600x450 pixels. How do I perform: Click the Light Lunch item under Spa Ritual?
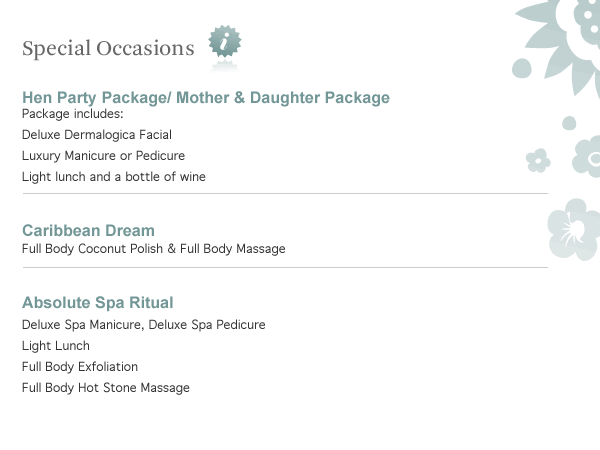click(x=56, y=346)
